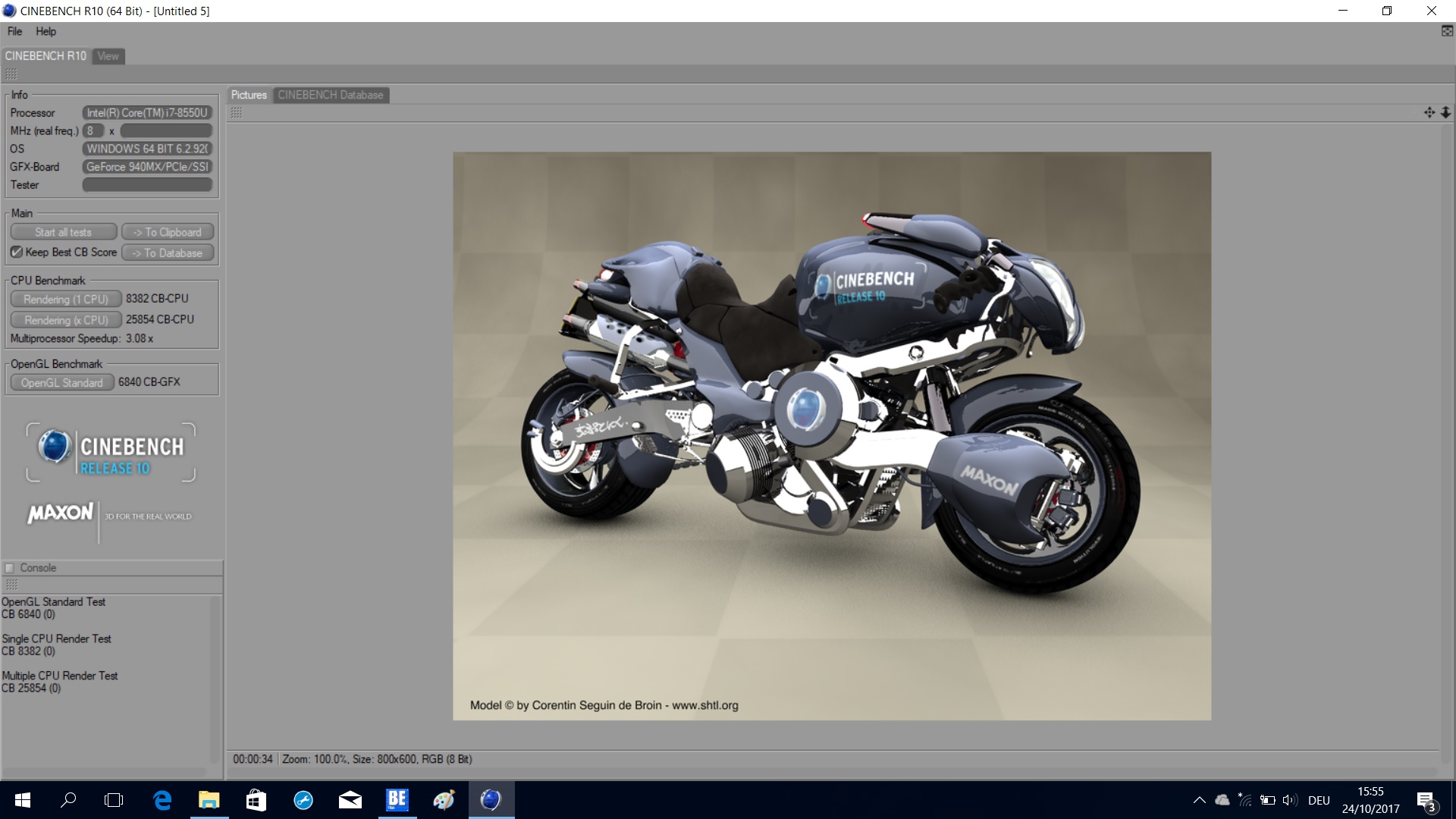
Task: Click the view pan arrows icon
Action: coord(1429,112)
